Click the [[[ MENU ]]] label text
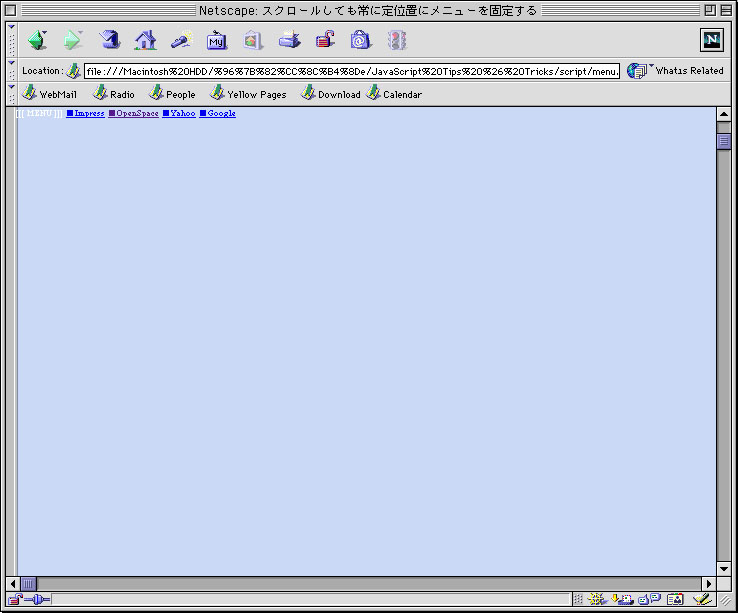The width and height of the screenshot is (738, 613). point(39,113)
